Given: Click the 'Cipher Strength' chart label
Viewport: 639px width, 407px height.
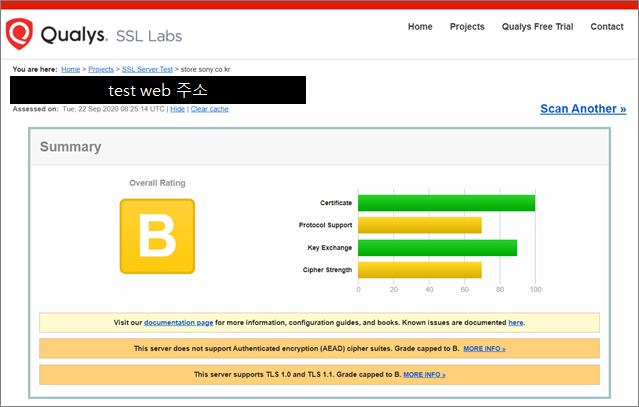Looking at the screenshot, I should click(x=327, y=270).
